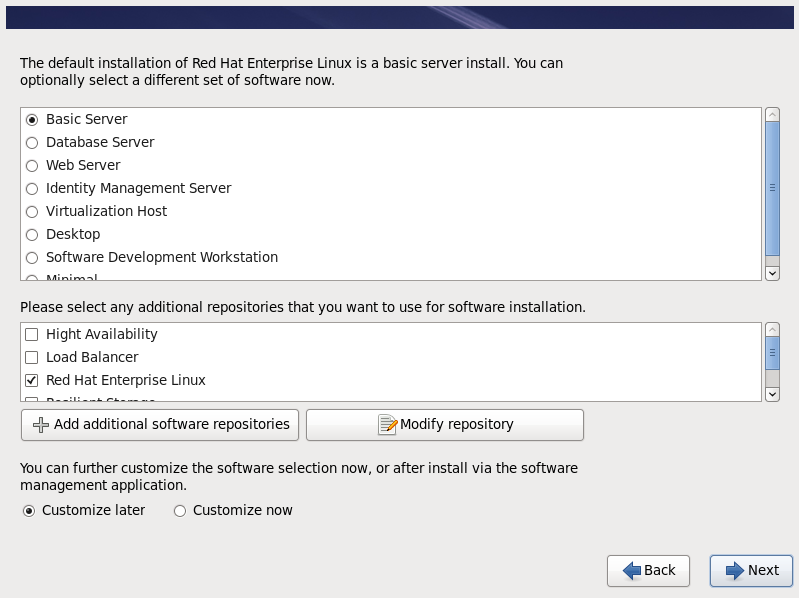This screenshot has width=799, height=598.
Task: Click the up arrow of the software set scrollbar
Action: pyautogui.click(x=773, y=115)
